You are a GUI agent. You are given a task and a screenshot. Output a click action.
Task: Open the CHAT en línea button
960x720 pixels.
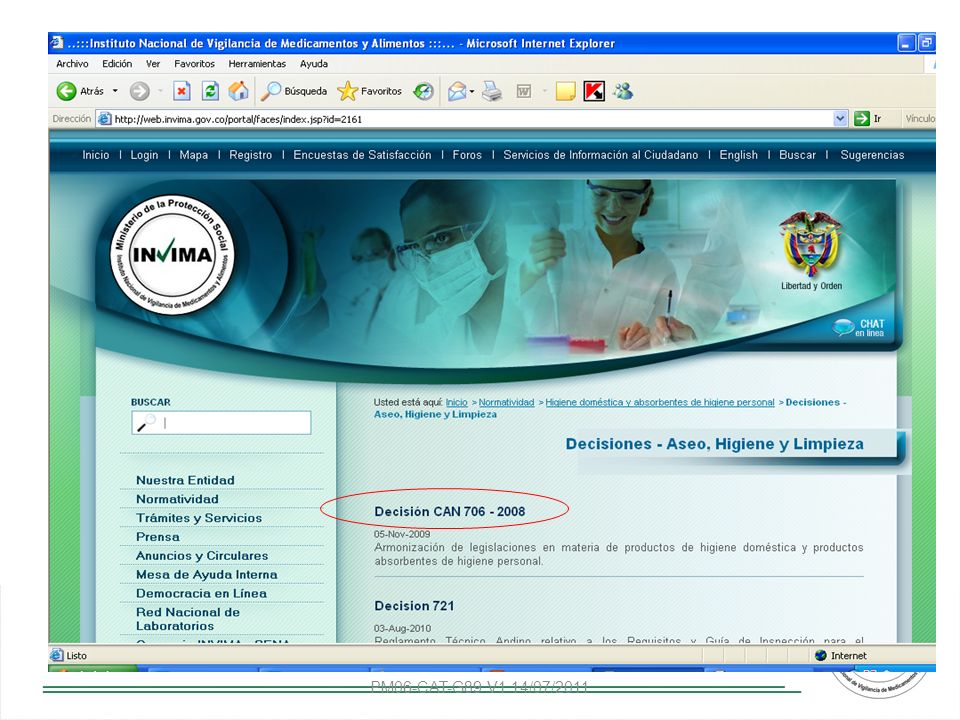[858, 328]
